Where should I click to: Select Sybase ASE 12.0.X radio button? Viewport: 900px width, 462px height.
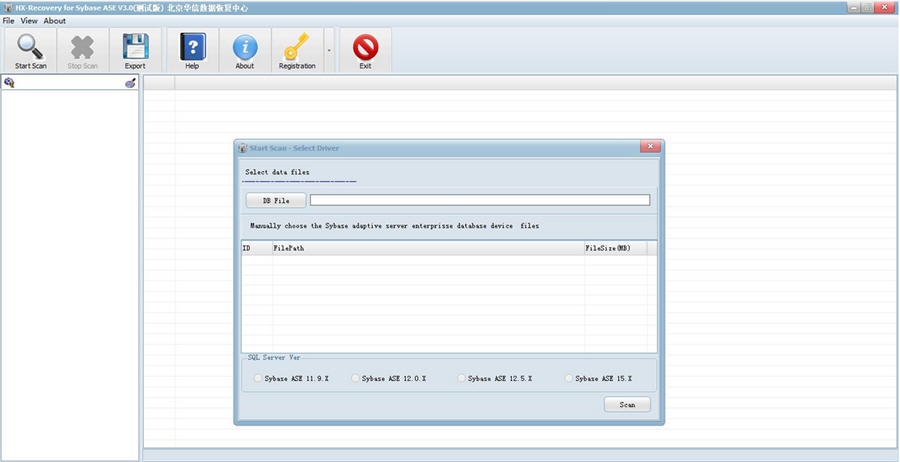(x=355, y=378)
